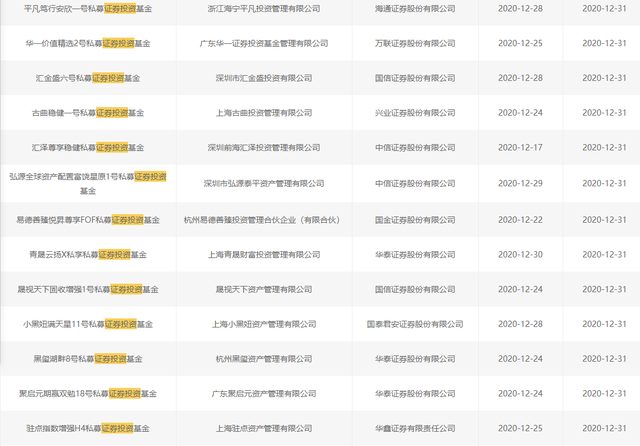Open the 平凡筠行安欣一号私募证券投资基金 fund name

88,9
